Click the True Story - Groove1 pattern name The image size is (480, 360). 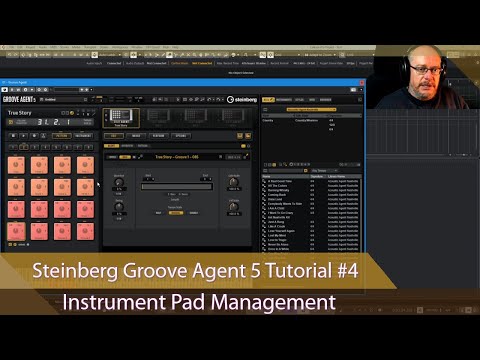click(177, 157)
